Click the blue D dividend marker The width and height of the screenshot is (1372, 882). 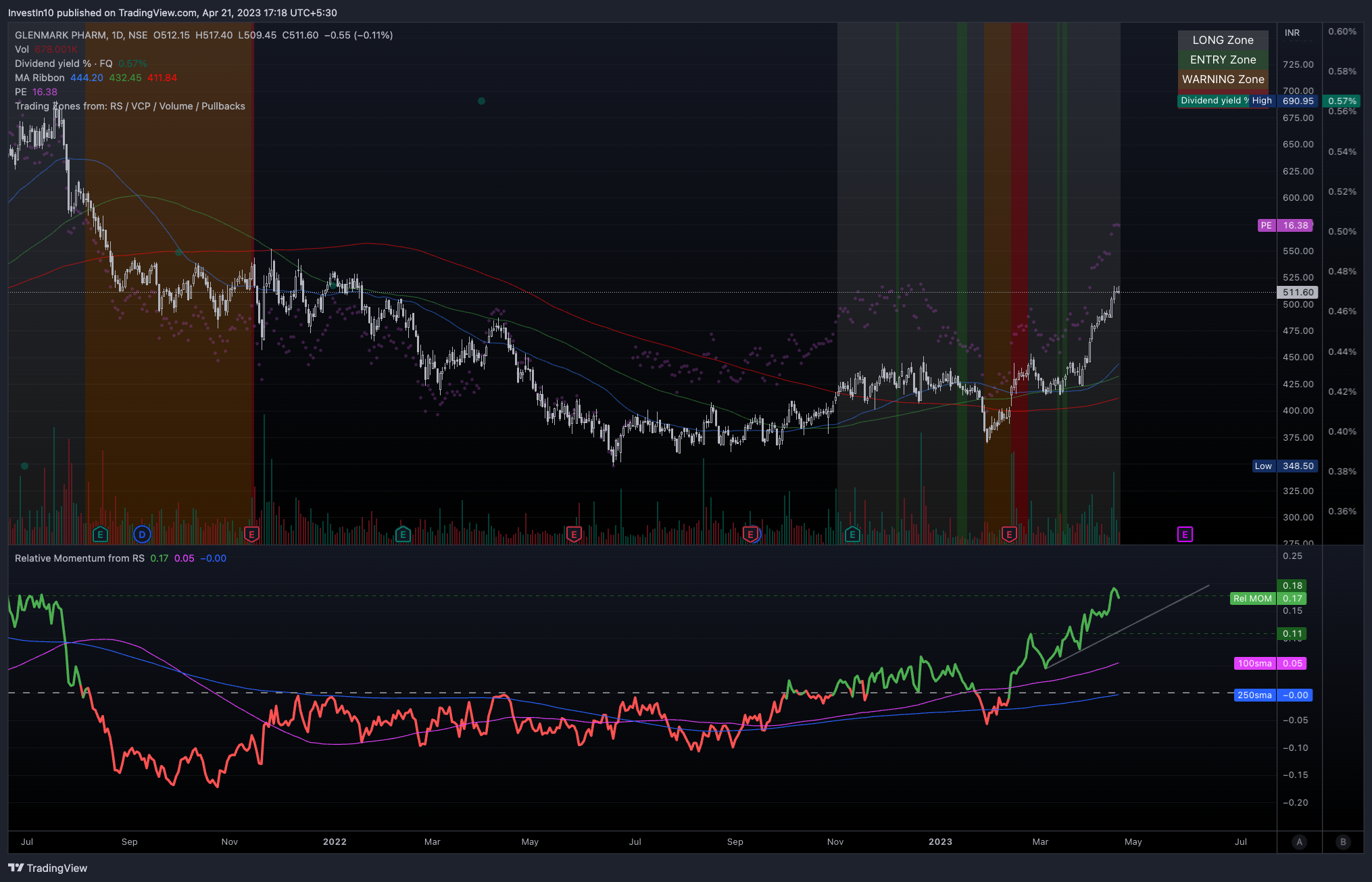142,535
